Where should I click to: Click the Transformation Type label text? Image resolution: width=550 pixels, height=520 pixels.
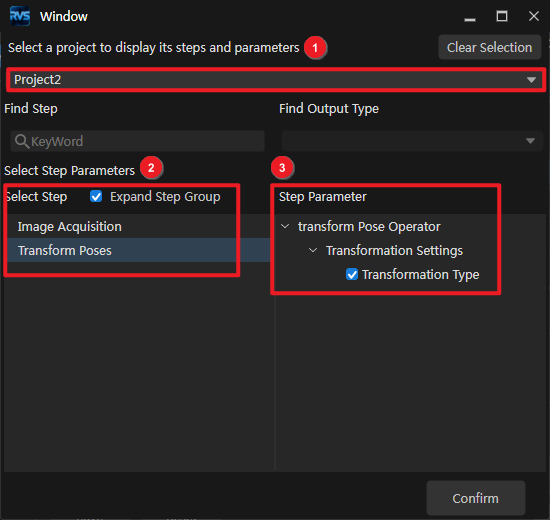[x=421, y=274]
